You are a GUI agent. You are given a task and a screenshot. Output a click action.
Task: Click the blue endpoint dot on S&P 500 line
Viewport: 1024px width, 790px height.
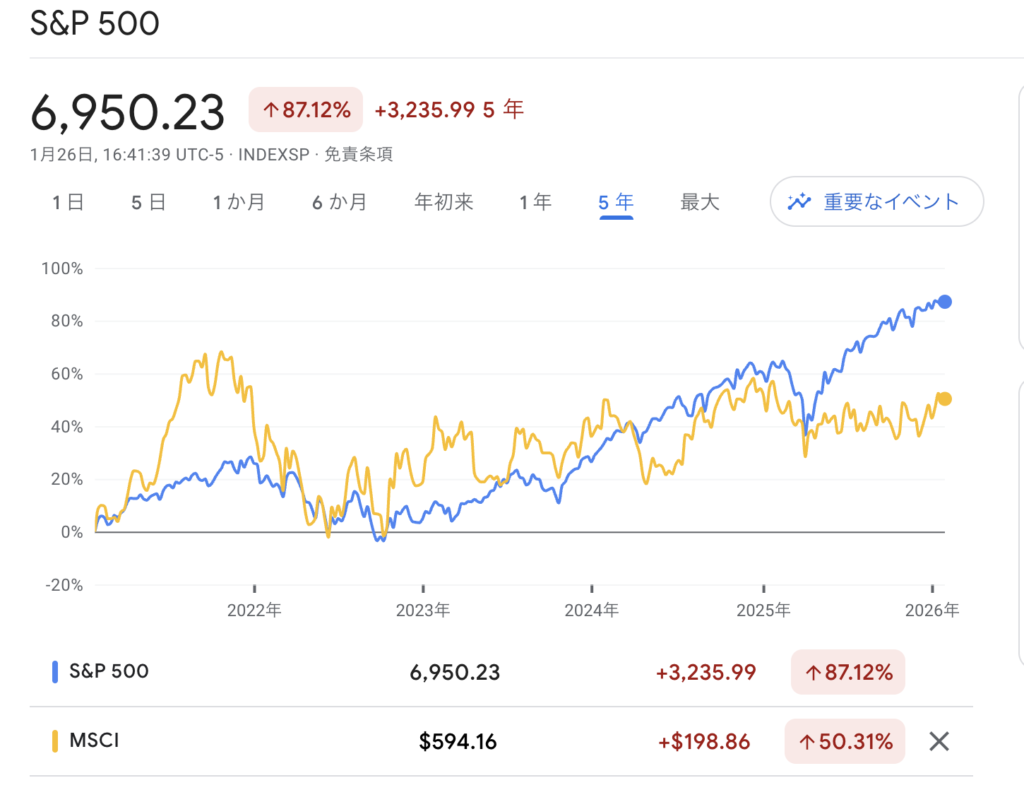(x=944, y=302)
